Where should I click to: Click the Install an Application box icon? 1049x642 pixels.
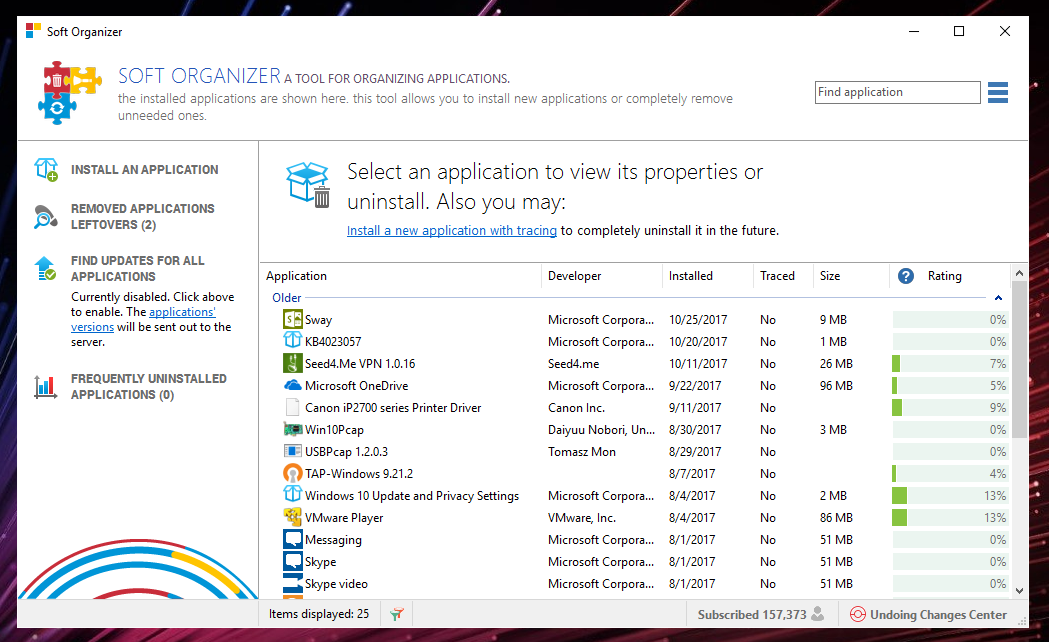pyautogui.click(x=46, y=169)
